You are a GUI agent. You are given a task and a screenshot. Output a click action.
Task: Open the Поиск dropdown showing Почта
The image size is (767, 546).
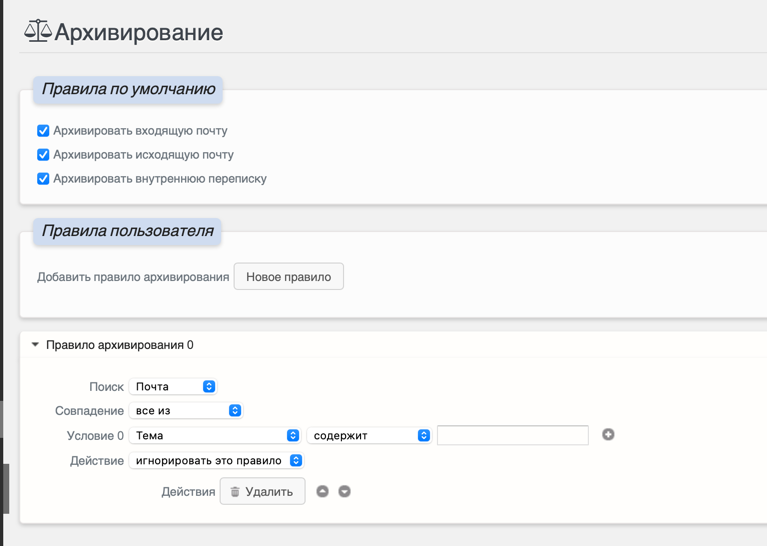(173, 387)
